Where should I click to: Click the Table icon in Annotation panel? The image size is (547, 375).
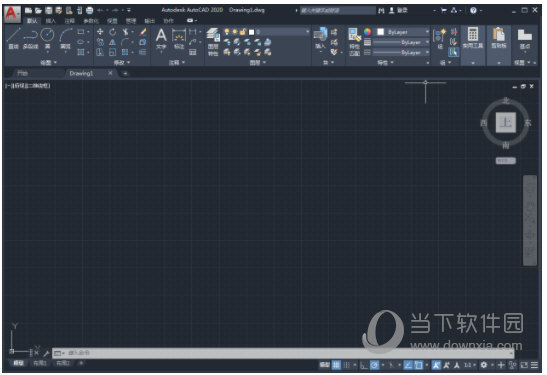pos(193,52)
